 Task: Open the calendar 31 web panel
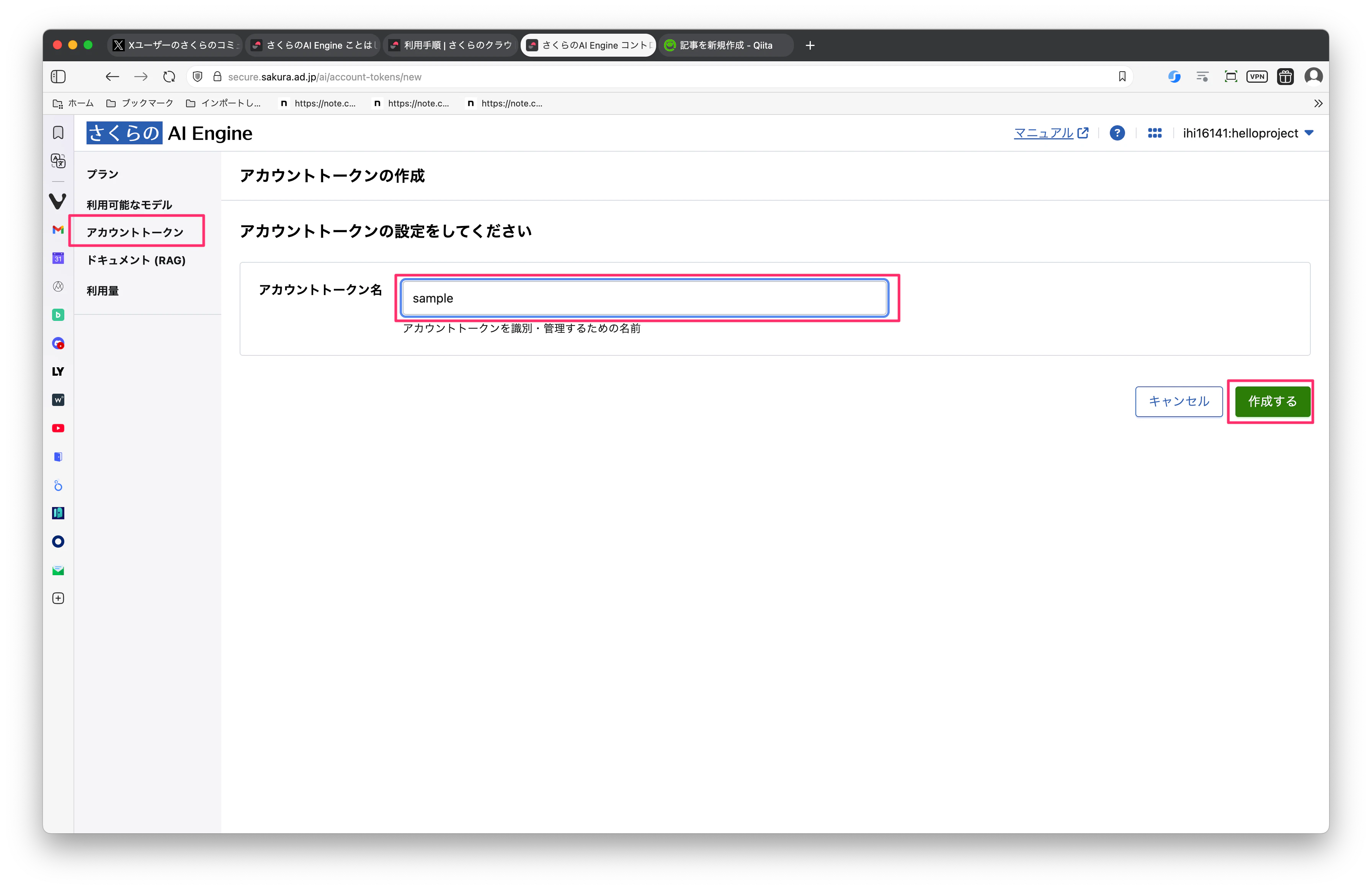(x=58, y=258)
